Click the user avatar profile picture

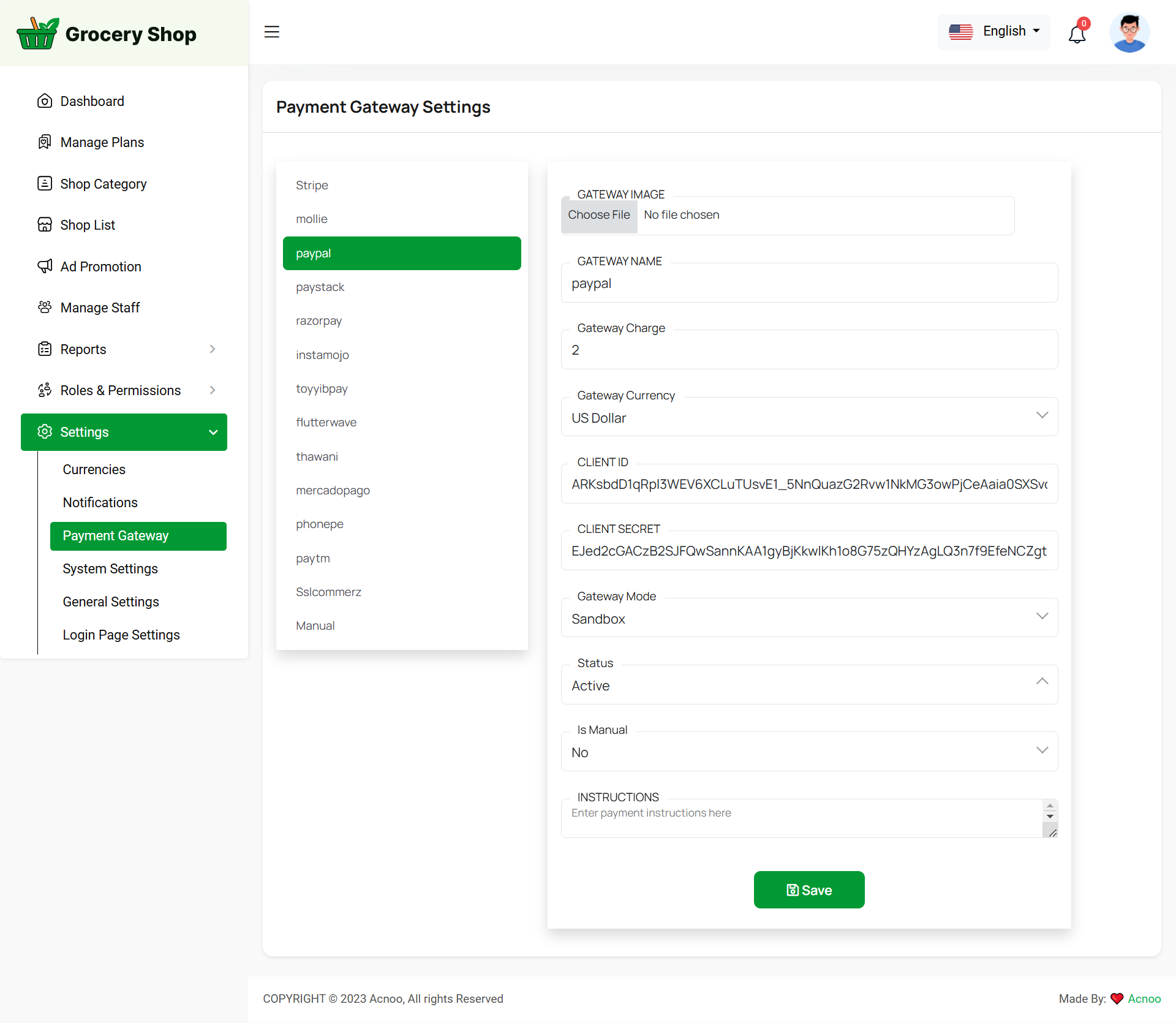(1129, 33)
